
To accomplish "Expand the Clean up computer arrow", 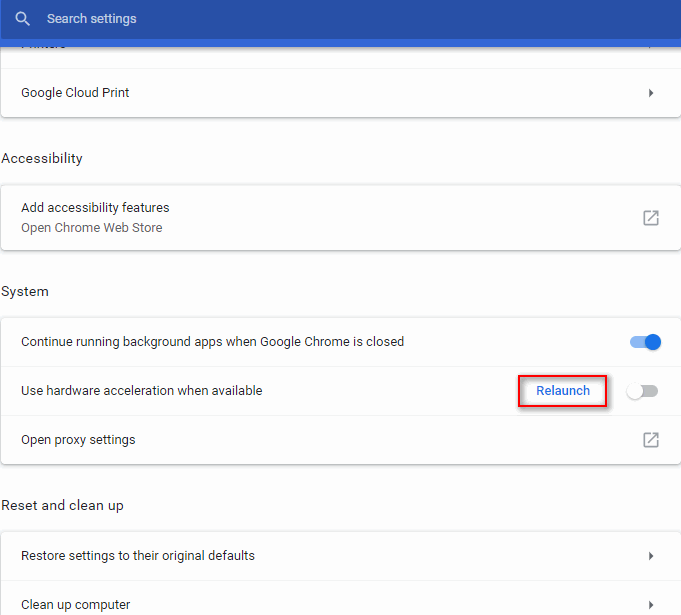I will [x=651, y=604].
